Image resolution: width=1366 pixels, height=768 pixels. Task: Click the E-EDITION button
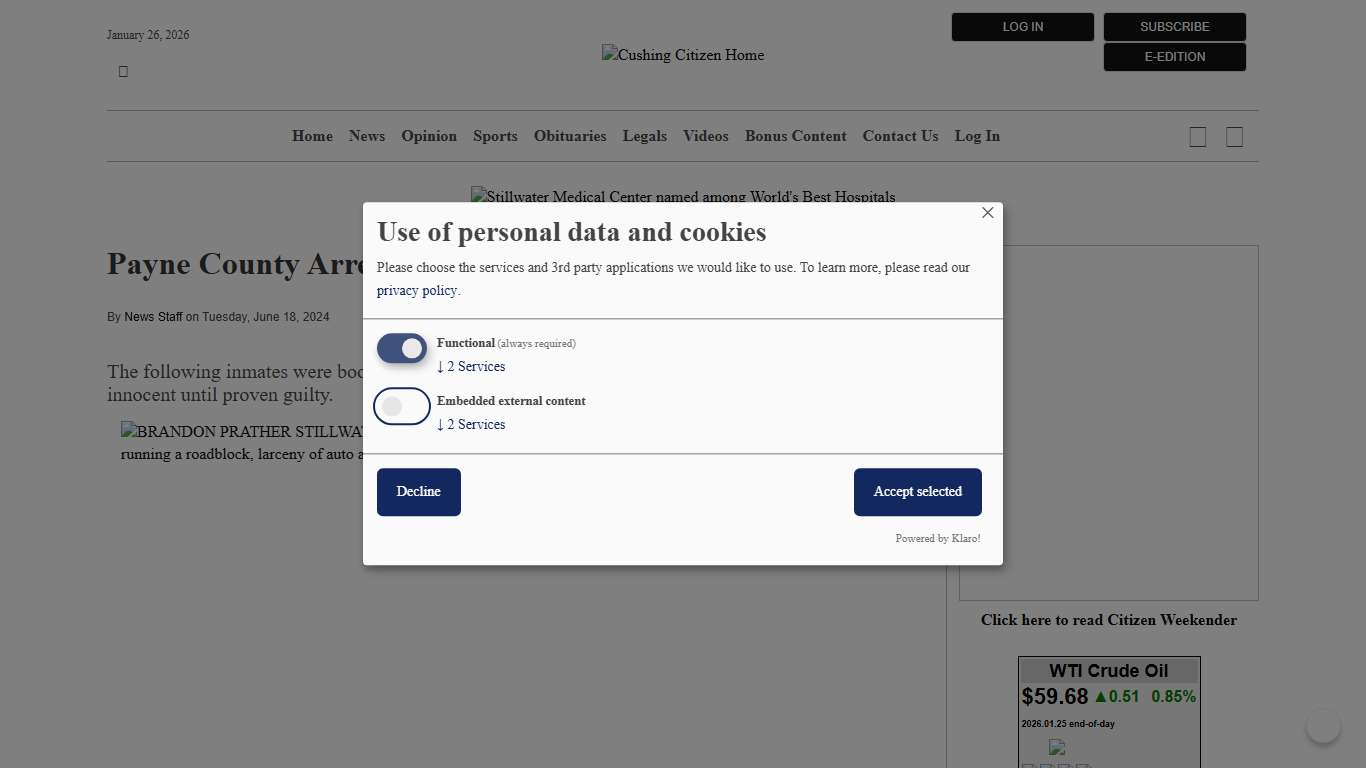click(1174, 57)
